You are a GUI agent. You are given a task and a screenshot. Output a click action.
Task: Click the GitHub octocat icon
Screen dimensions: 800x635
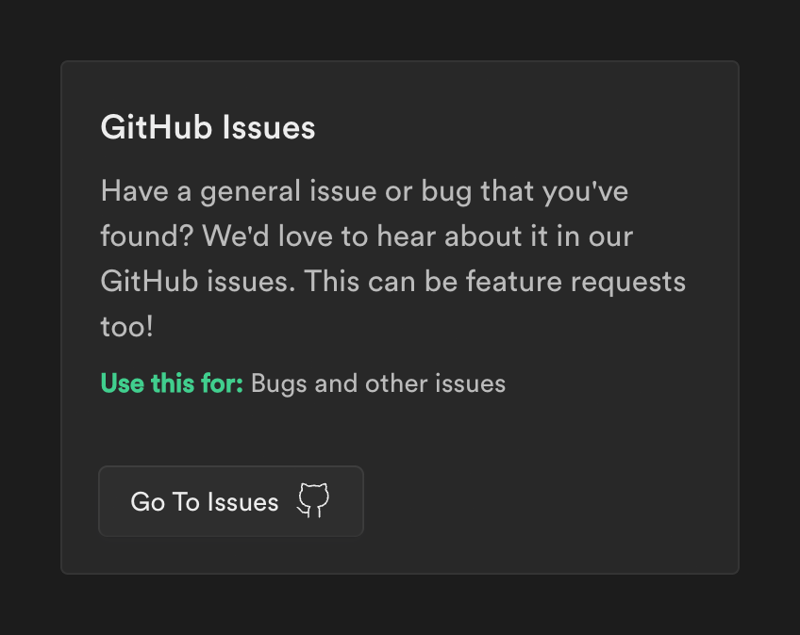click(x=313, y=501)
